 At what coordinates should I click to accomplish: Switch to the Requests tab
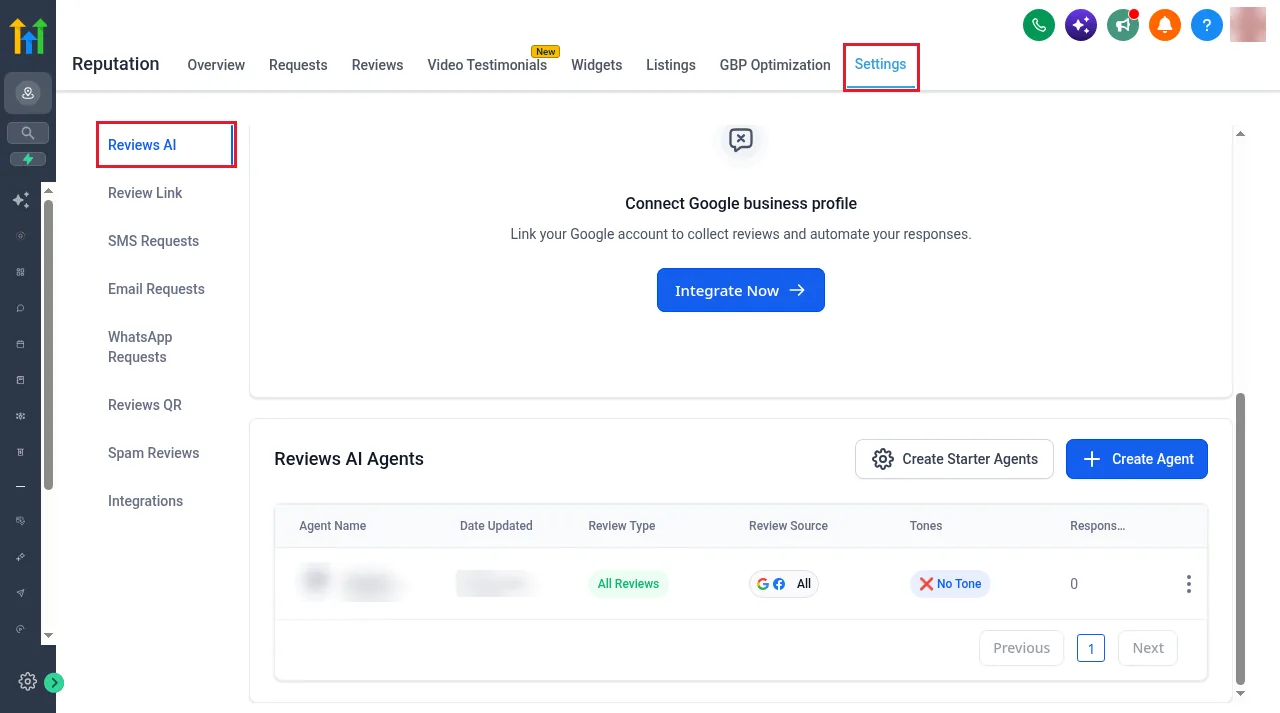298,65
